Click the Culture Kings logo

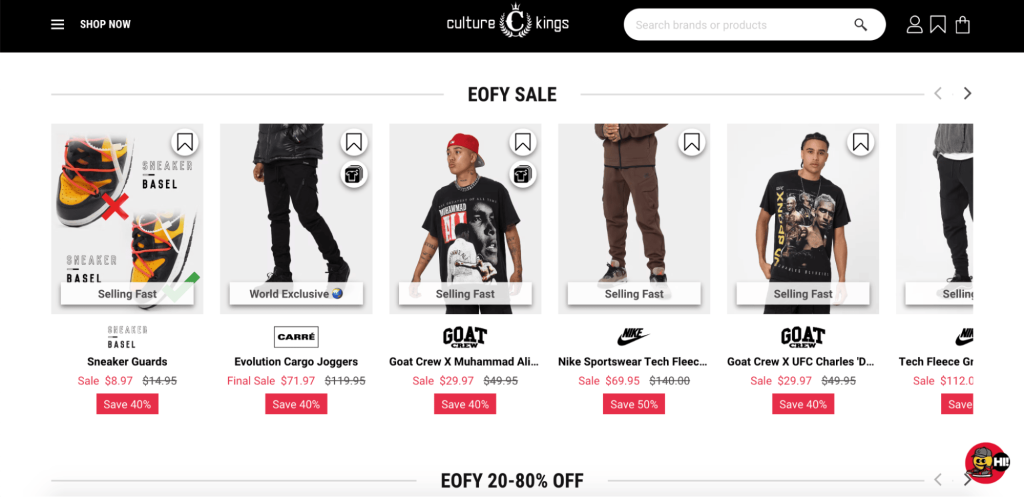pyautogui.click(x=508, y=24)
